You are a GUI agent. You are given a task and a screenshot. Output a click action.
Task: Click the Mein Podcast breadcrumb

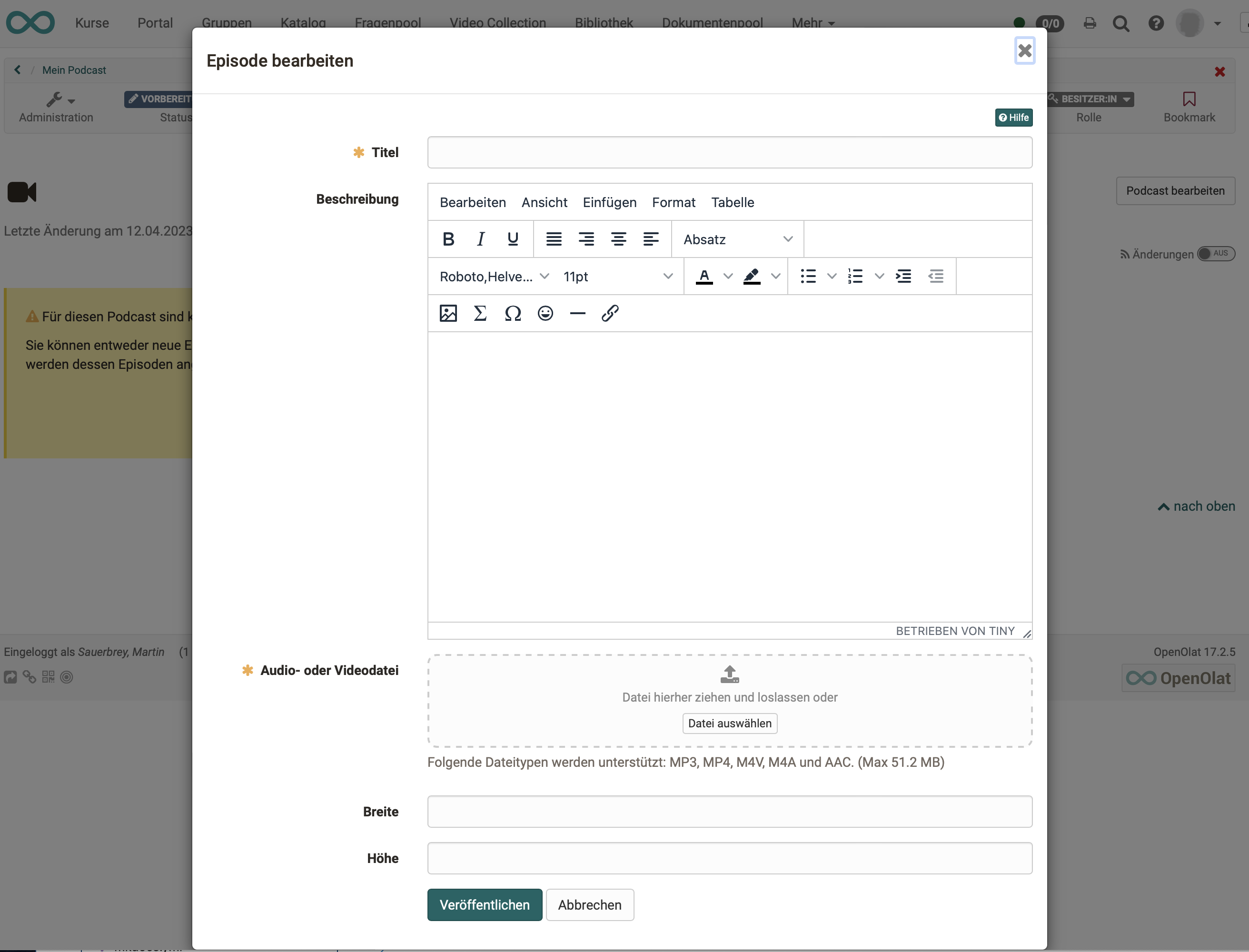(x=74, y=69)
